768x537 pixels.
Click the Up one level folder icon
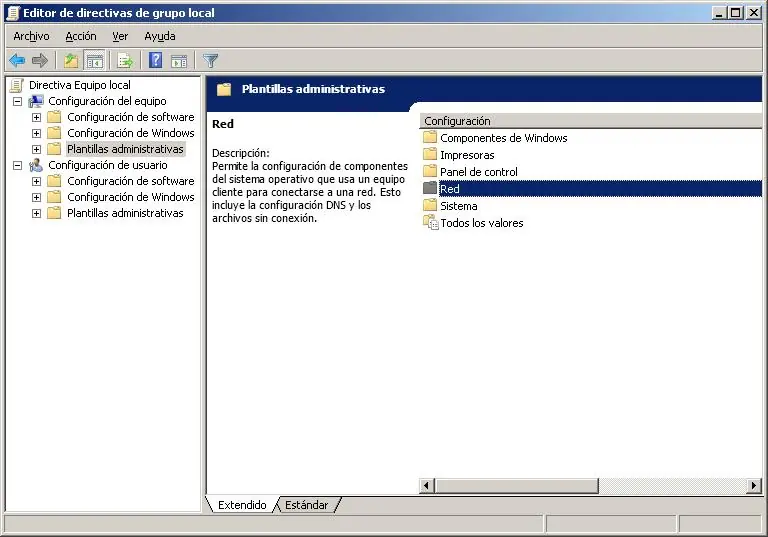[x=72, y=61]
